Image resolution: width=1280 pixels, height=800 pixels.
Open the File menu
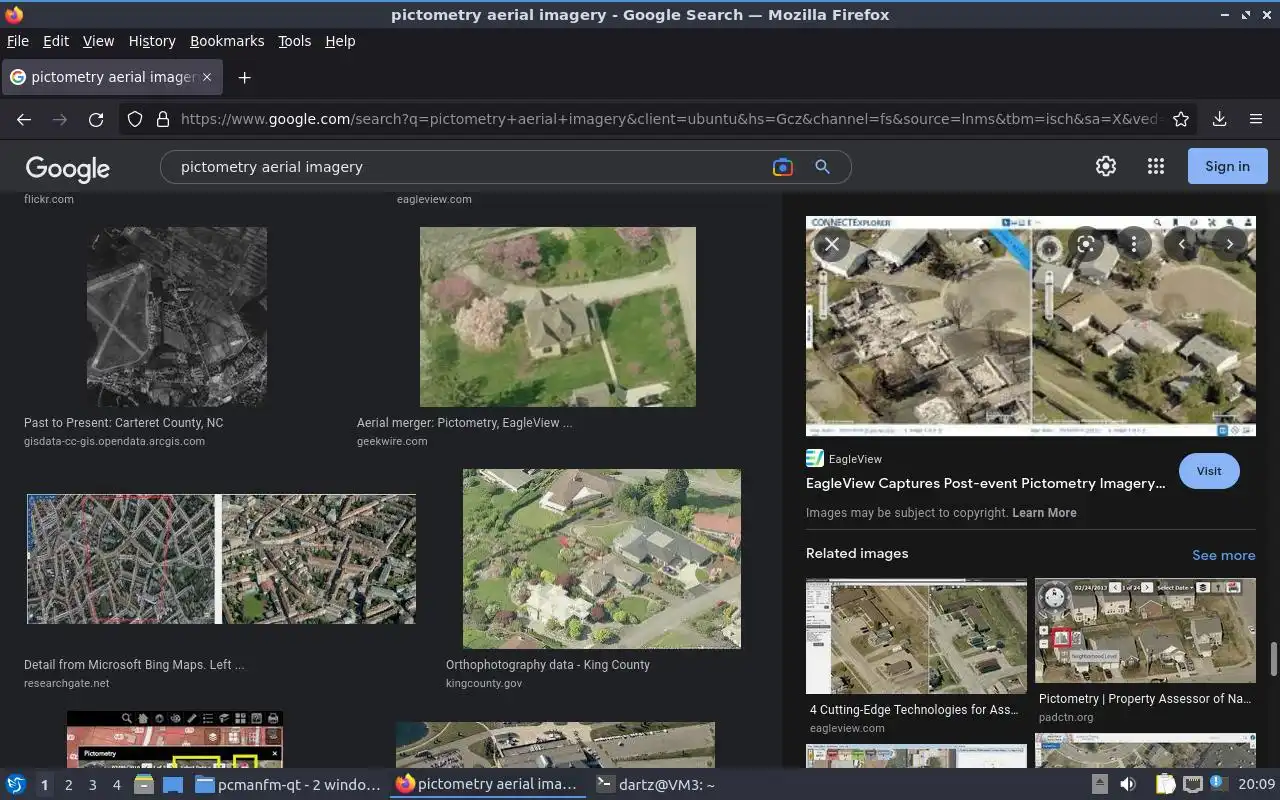[x=17, y=41]
